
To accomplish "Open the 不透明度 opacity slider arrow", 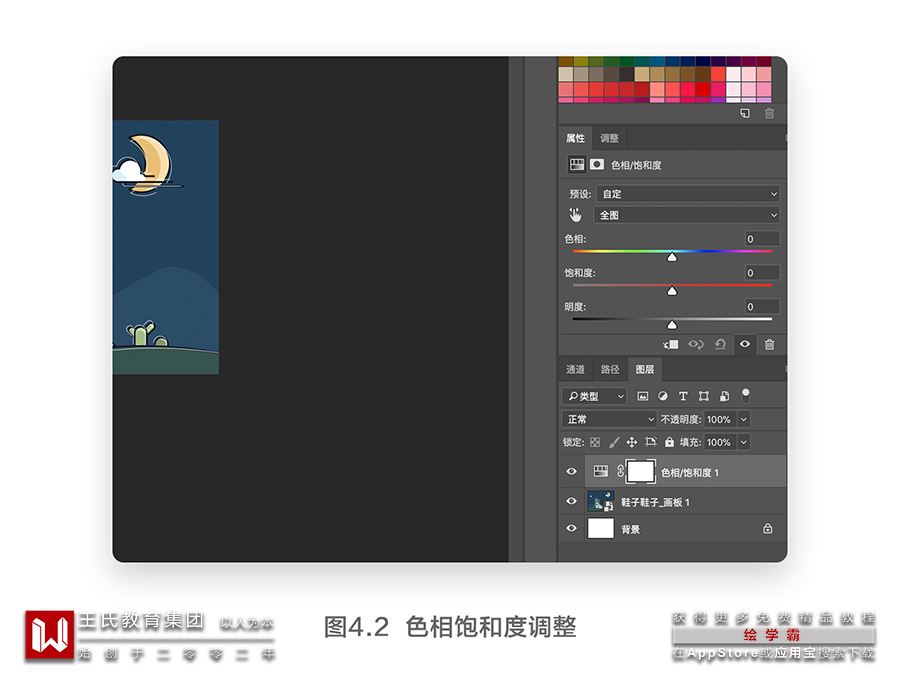I will coord(743,419).
